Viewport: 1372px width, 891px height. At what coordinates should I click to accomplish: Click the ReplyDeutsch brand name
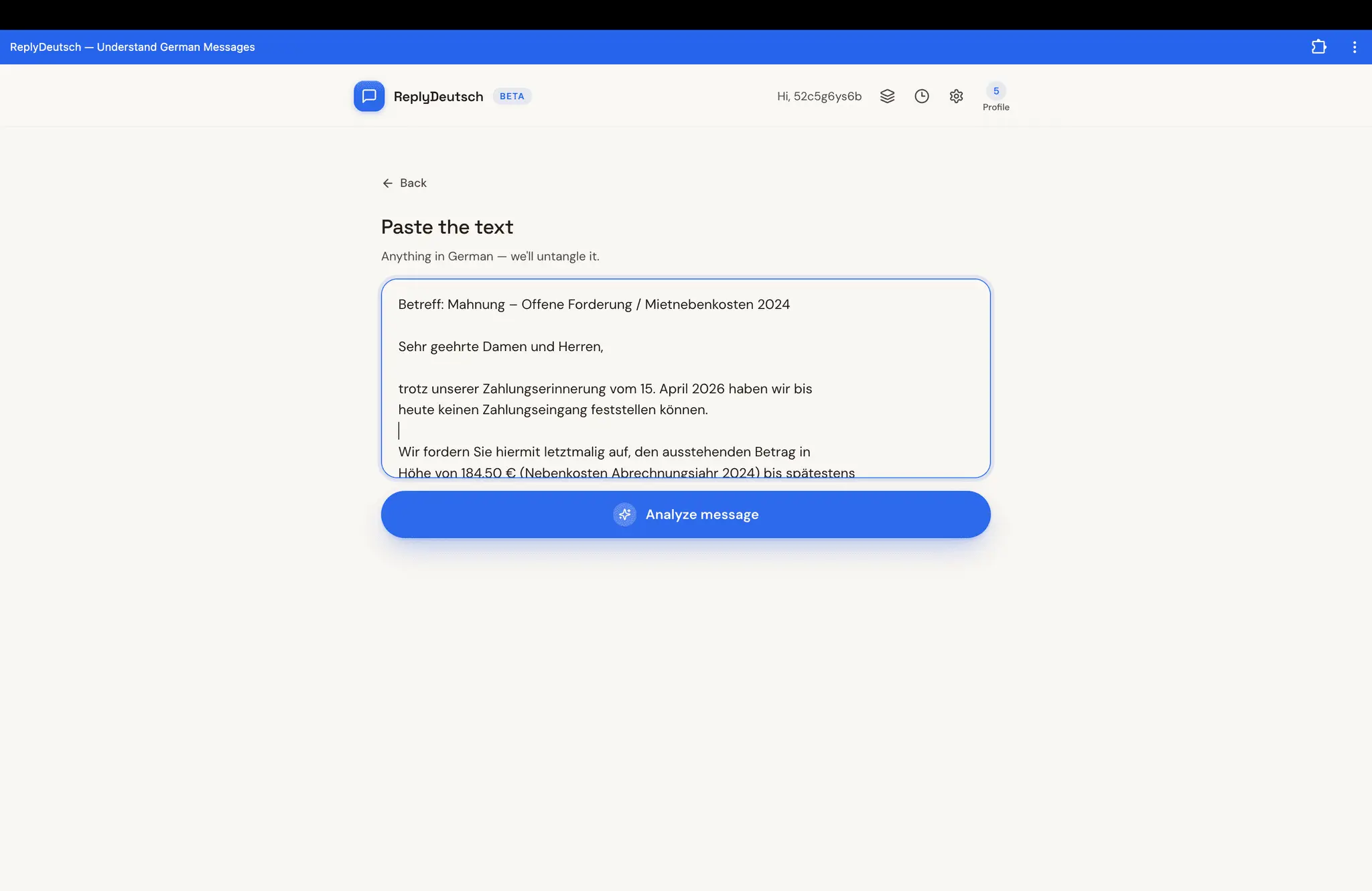(438, 96)
